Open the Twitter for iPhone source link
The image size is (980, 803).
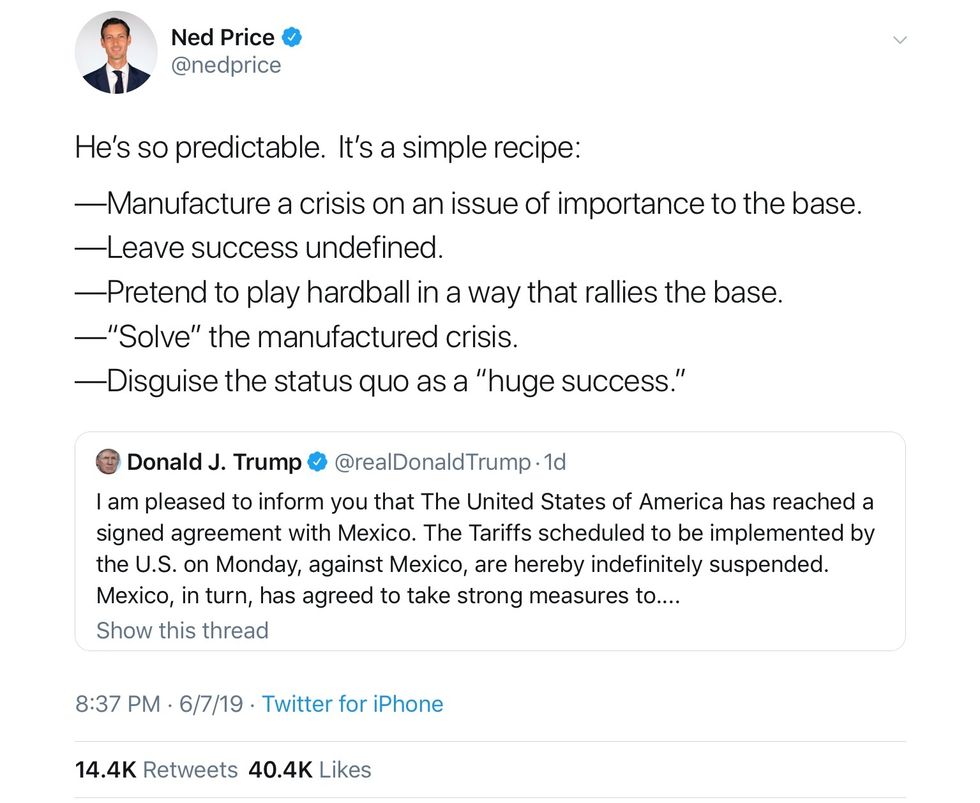(x=352, y=704)
